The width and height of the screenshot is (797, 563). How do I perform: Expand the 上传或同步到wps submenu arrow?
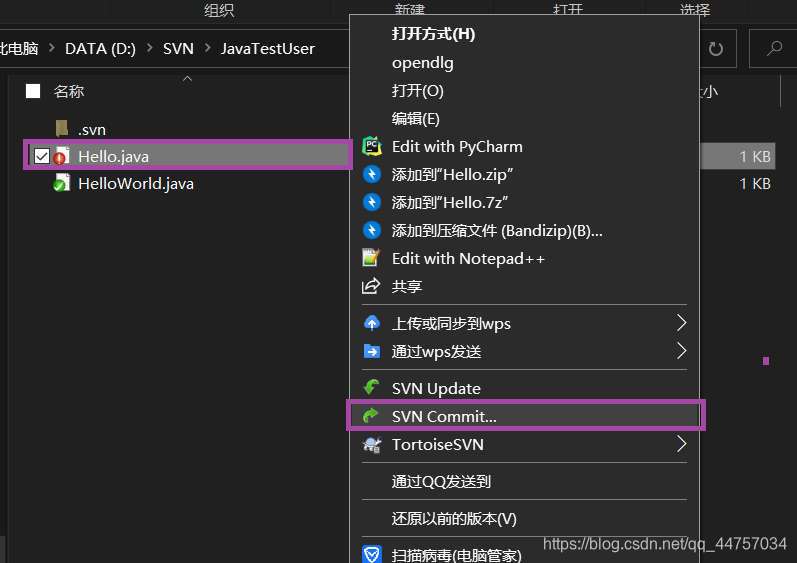point(682,323)
